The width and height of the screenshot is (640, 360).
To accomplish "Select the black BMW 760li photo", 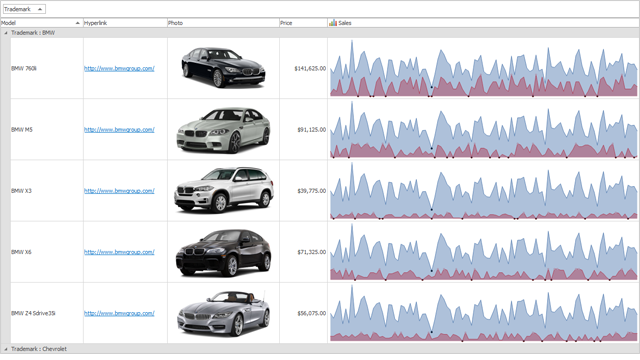I will click(x=223, y=67).
